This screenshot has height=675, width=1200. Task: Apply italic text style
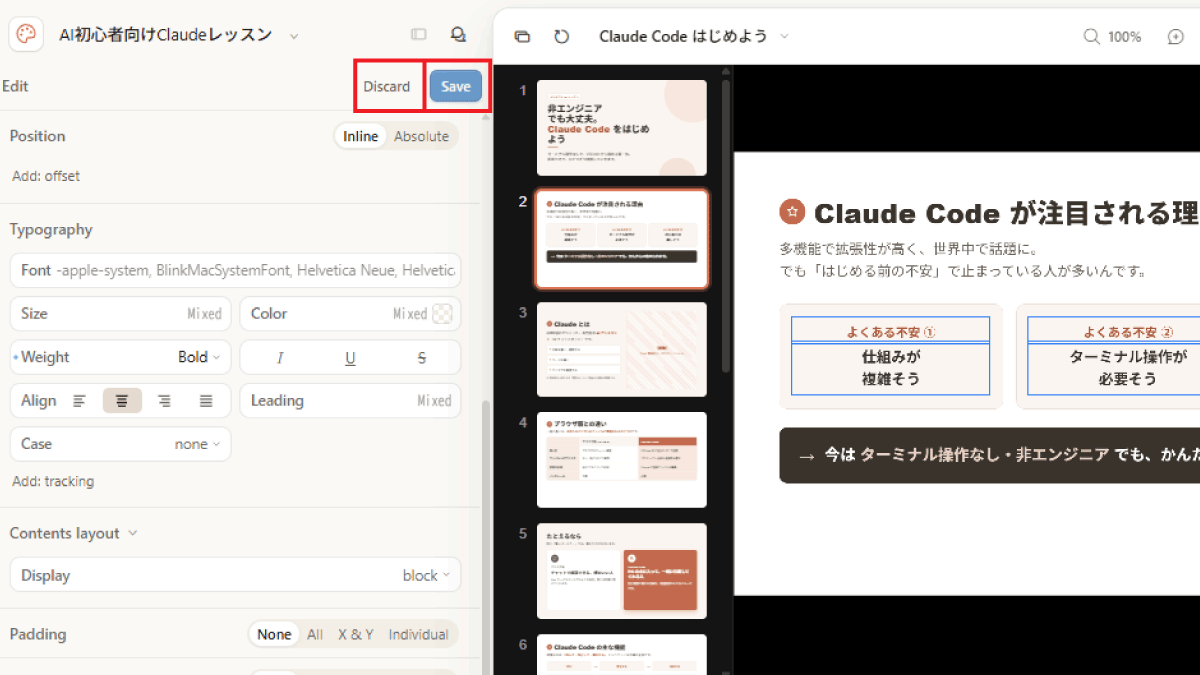click(280, 358)
